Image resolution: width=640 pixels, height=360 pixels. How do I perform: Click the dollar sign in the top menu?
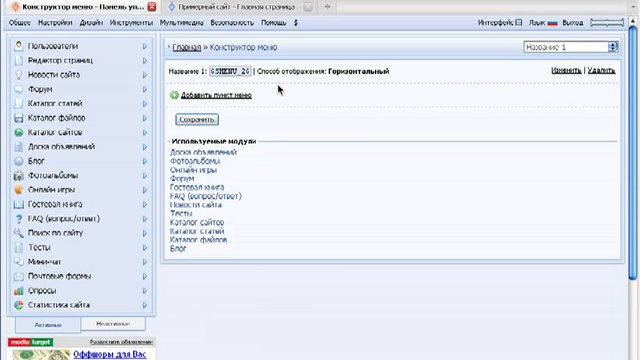pos(296,23)
